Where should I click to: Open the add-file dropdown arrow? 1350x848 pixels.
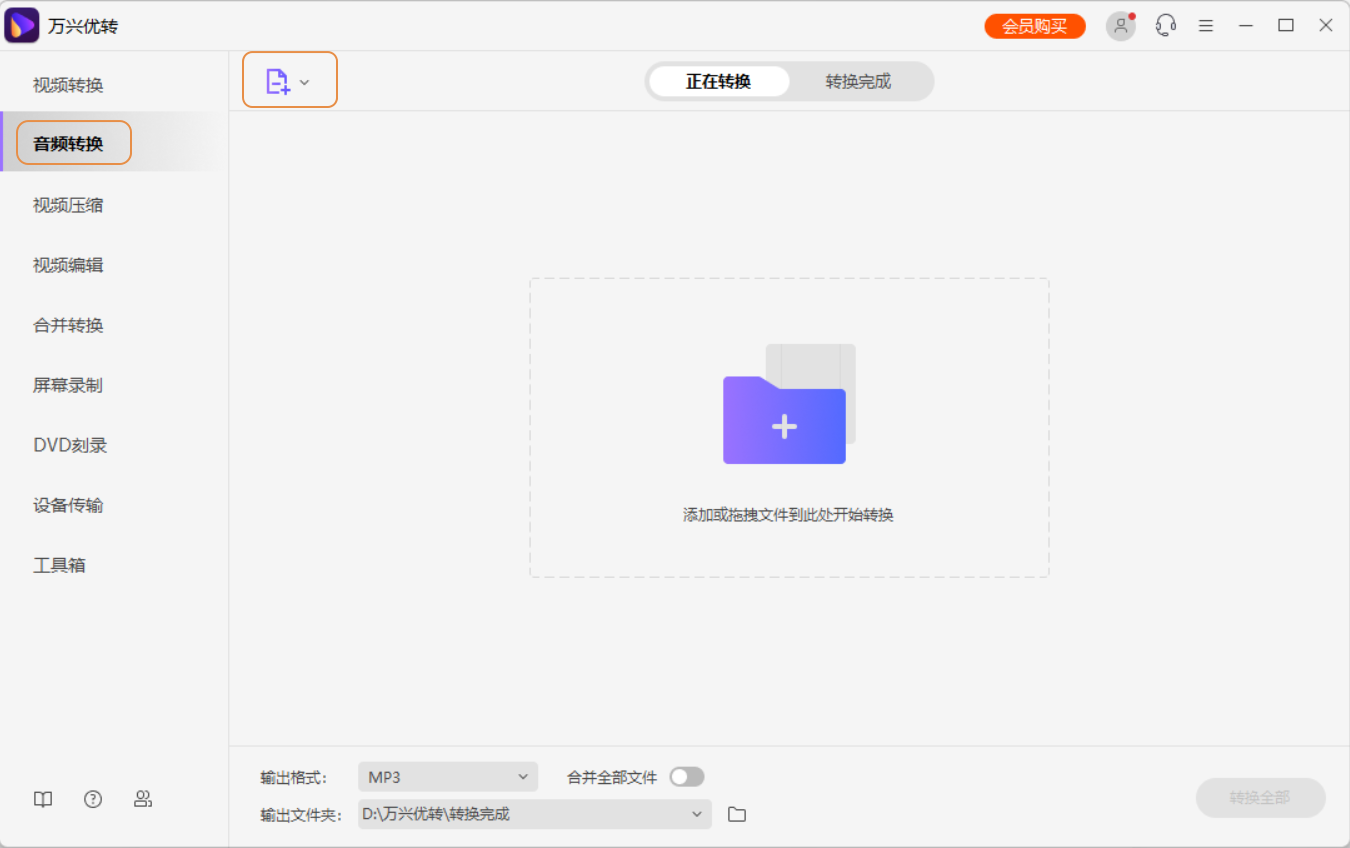click(305, 81)
